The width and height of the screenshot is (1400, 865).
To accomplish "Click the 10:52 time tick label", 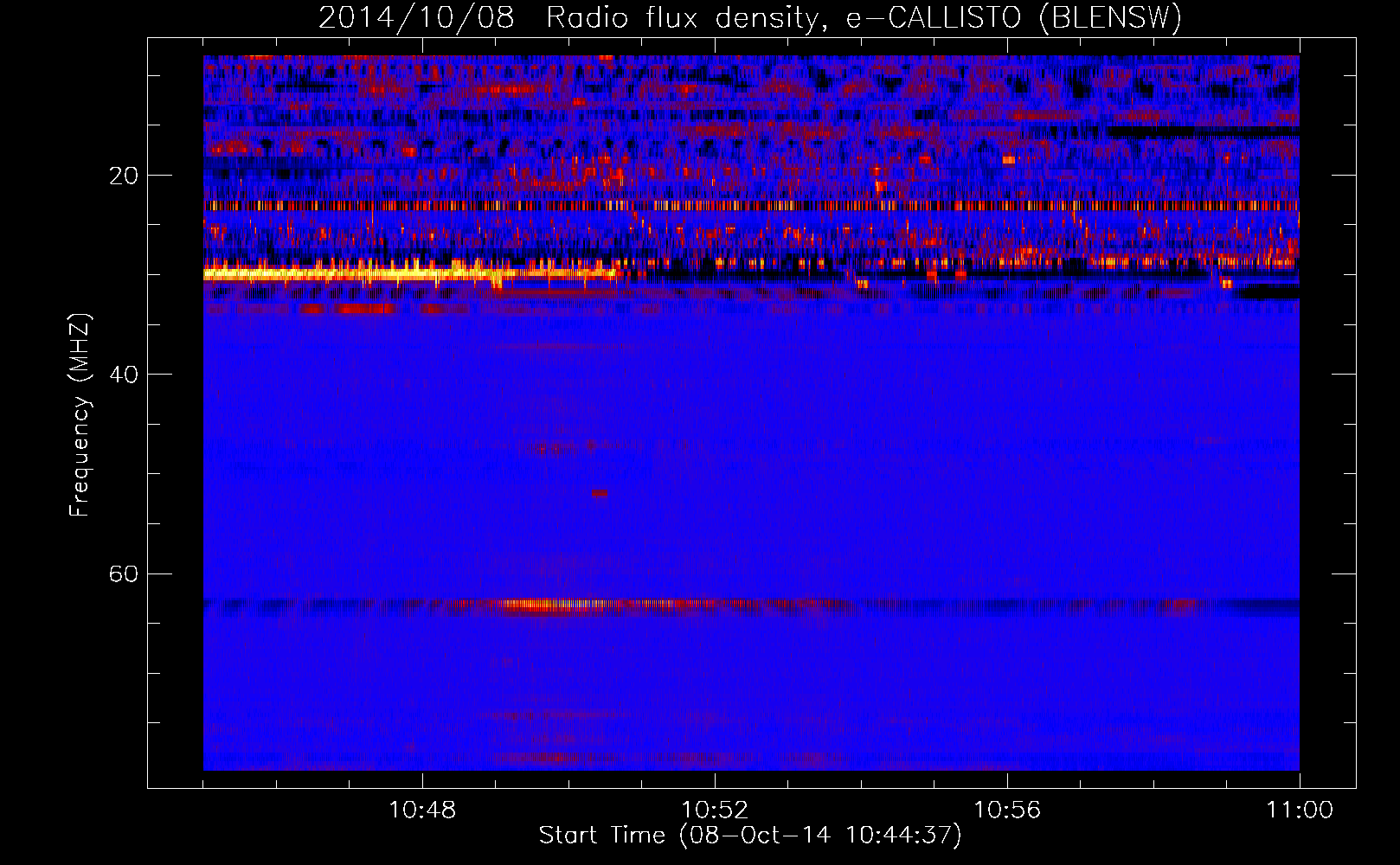I will coord(715,811).
